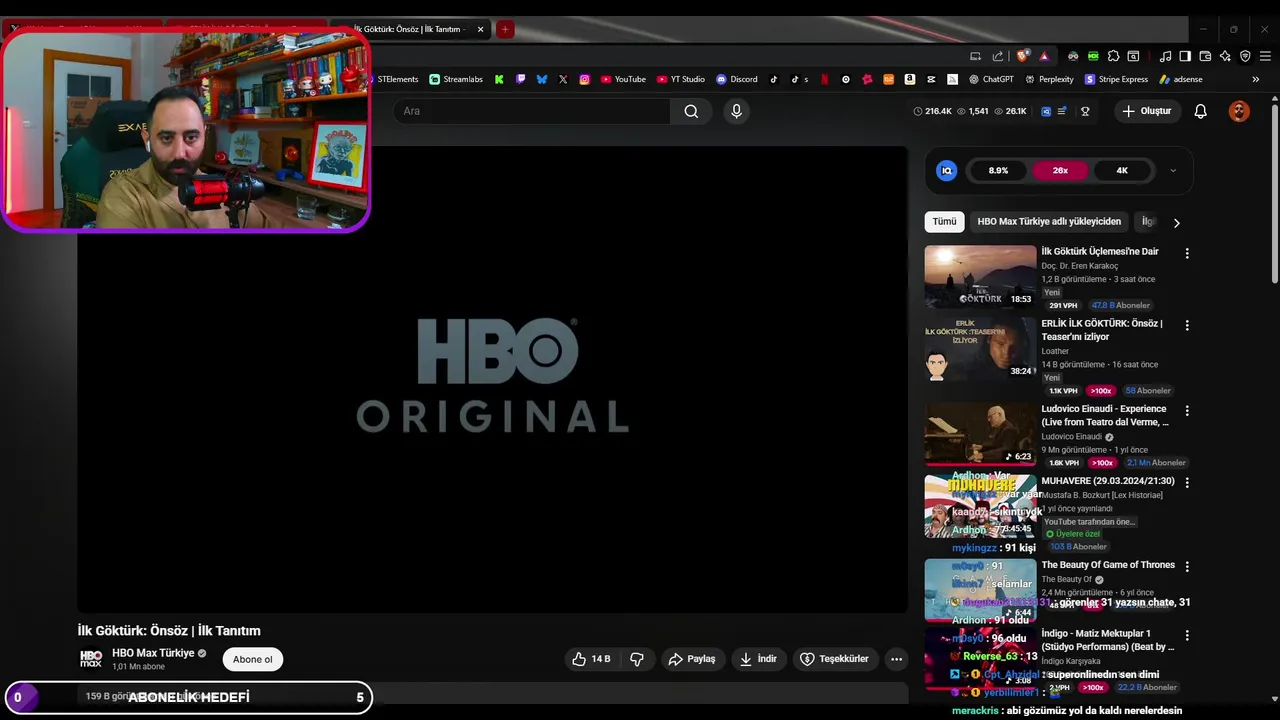The height and width of the screenshot is (720, 1280).
Task: Open the Brave wallet icon
Action: click(1205, 56)
